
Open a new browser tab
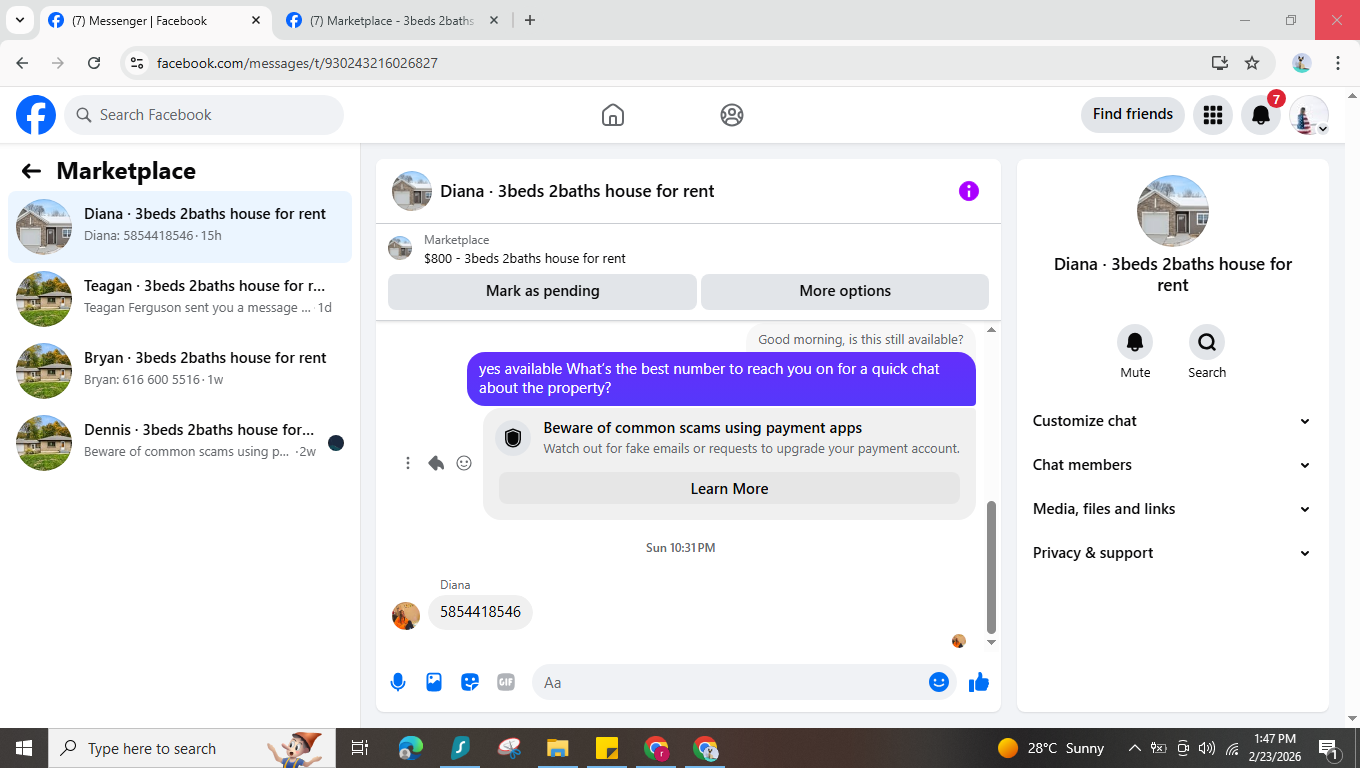pos(530,20)
